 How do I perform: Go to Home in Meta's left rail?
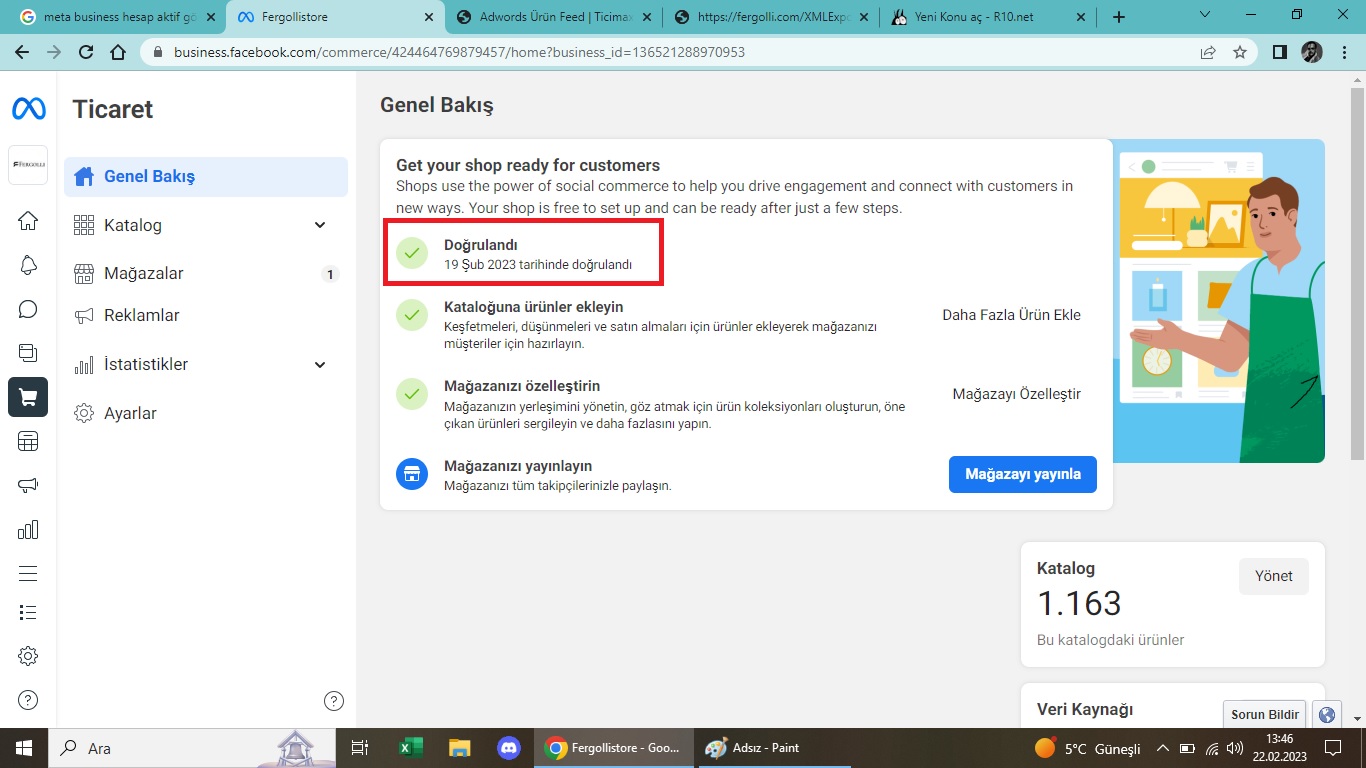click(28, 221)
